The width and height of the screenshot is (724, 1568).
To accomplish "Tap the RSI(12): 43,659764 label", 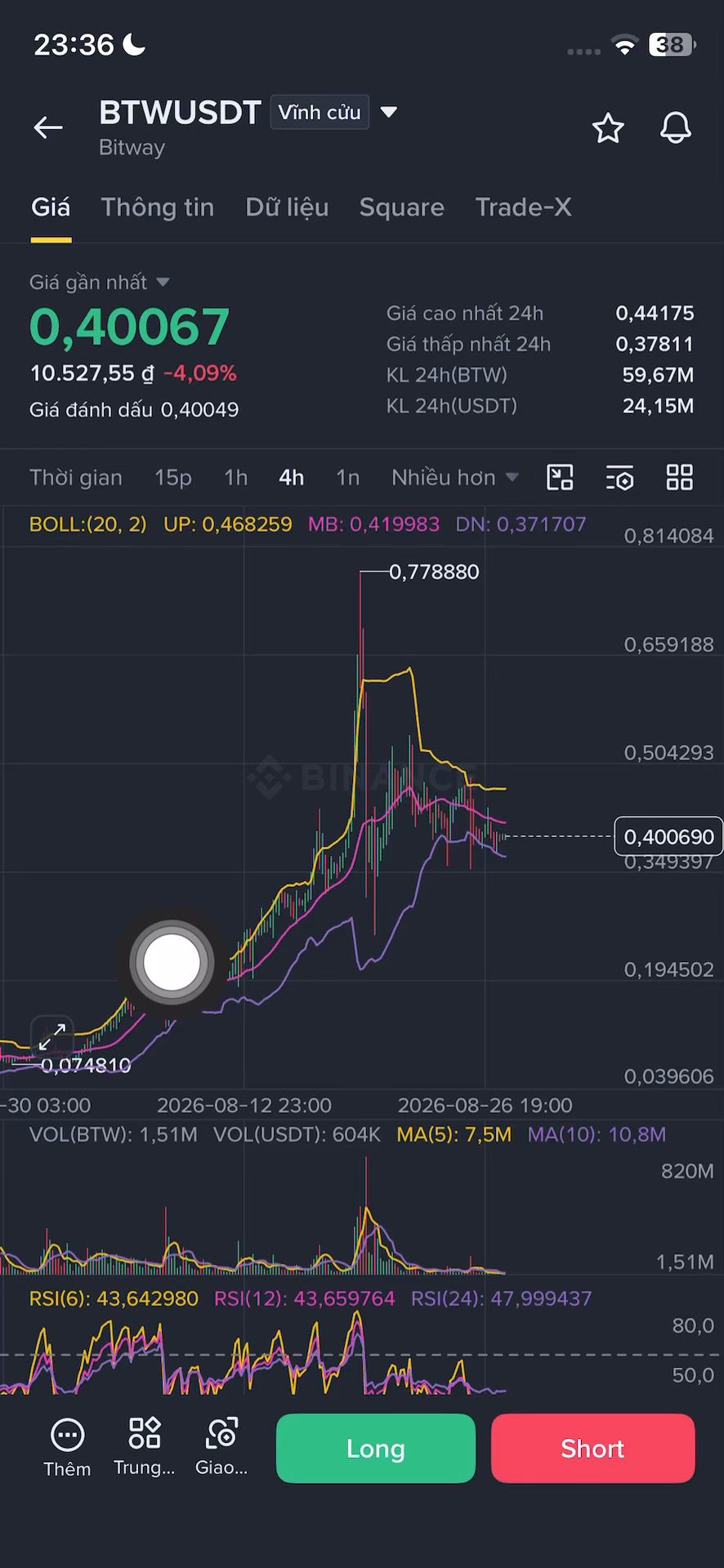I will tap(304, 1298).
